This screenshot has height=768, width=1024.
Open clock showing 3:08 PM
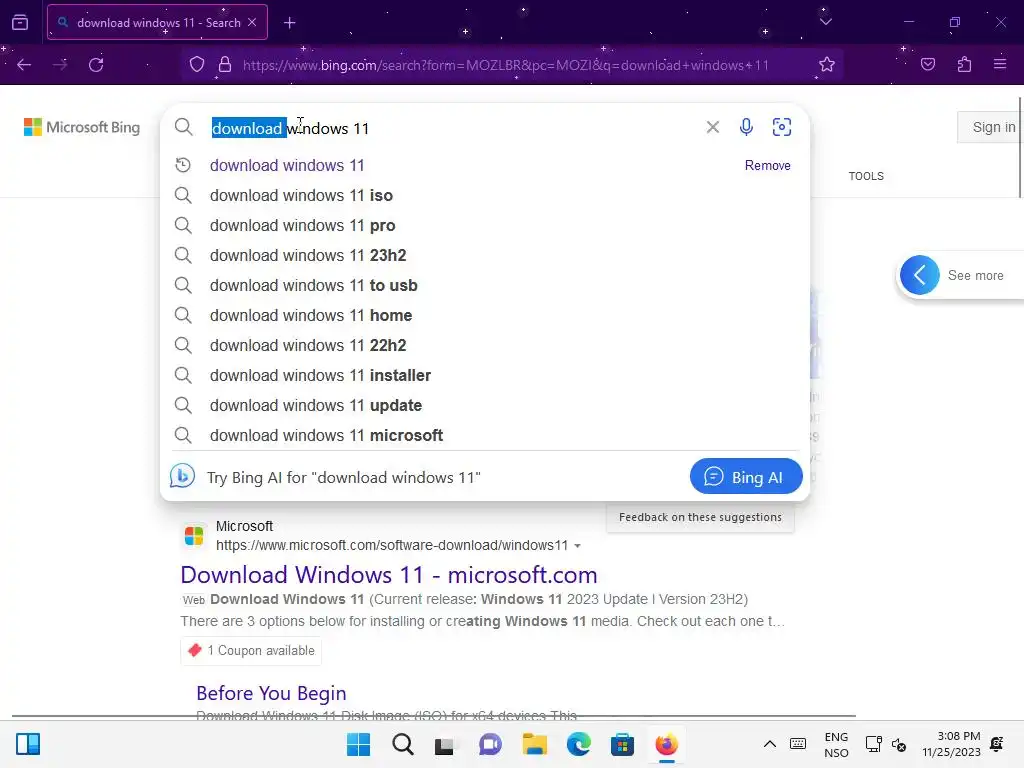pos(951,744)
